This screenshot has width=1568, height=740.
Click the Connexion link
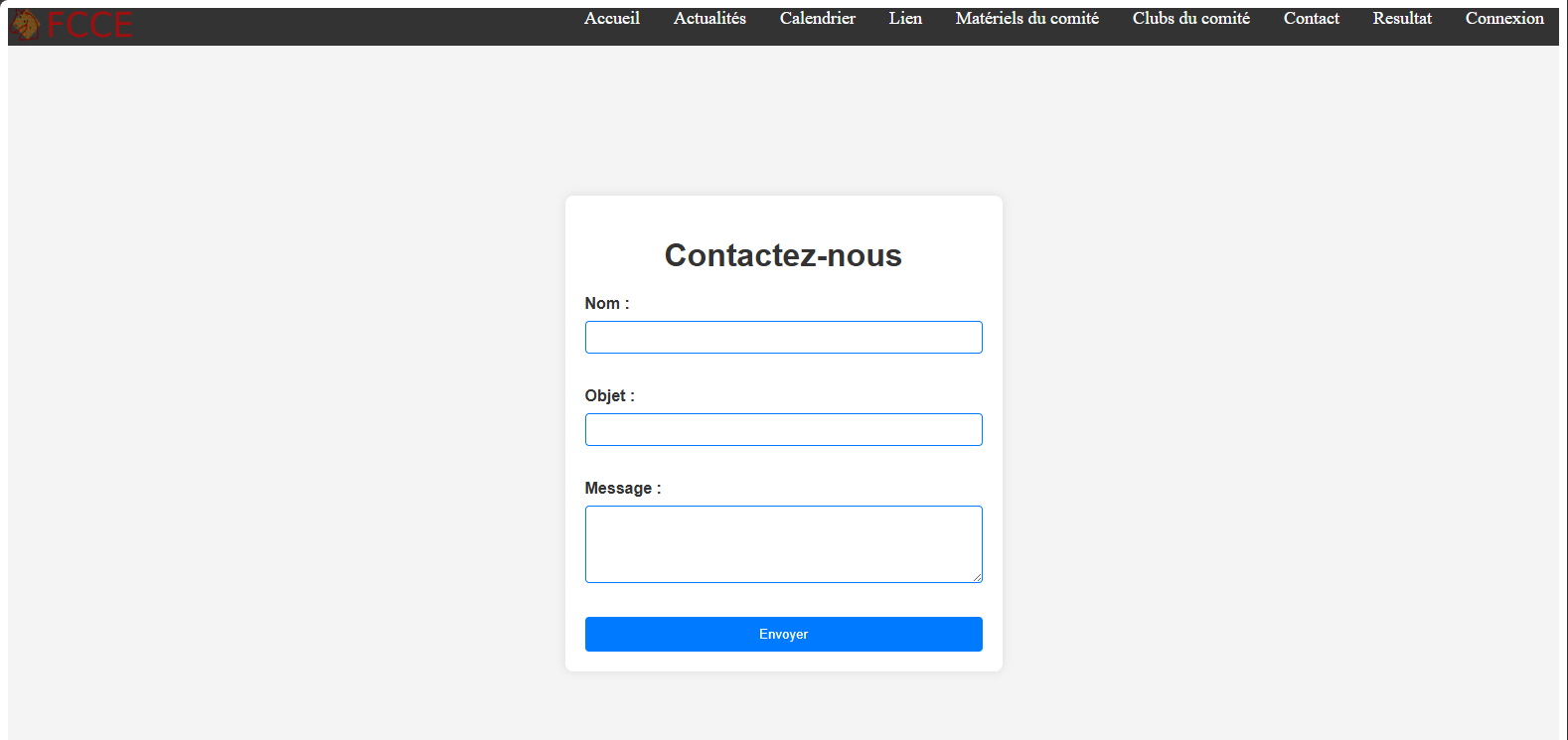point(1503,19)
